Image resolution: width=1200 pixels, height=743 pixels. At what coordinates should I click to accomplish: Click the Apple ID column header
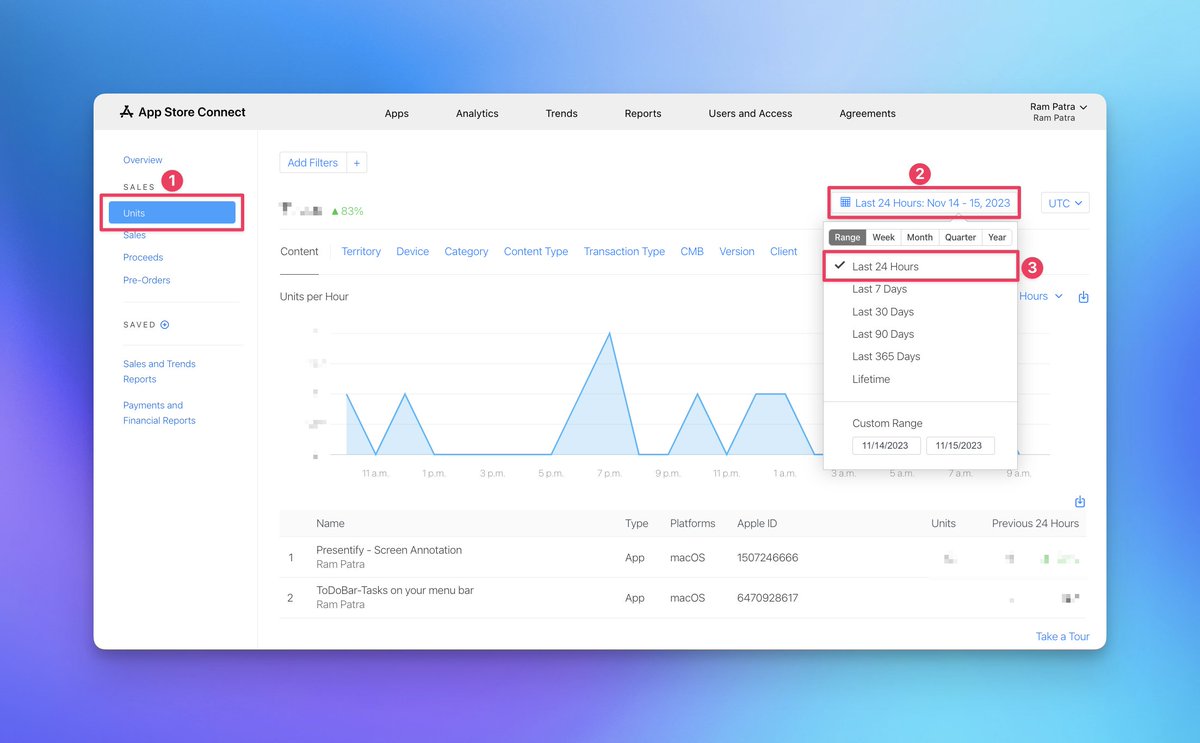pos(757,524)
